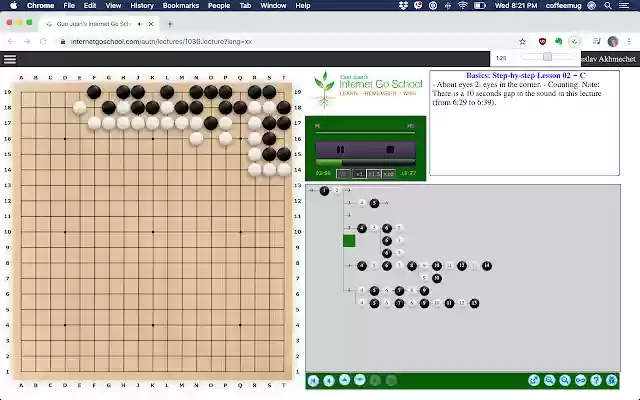Click the bug report toolbar icon
The image size is (640, 400).
pos(611,380)
